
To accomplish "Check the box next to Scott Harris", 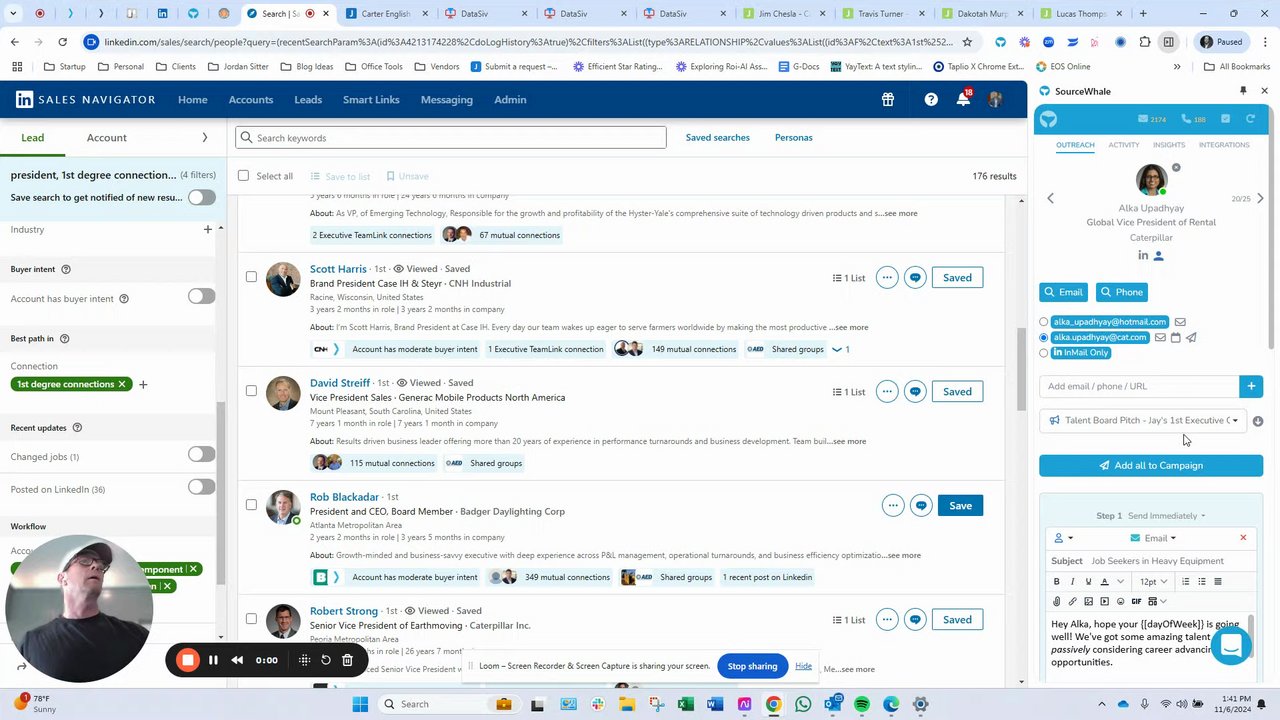I will 251,277.
